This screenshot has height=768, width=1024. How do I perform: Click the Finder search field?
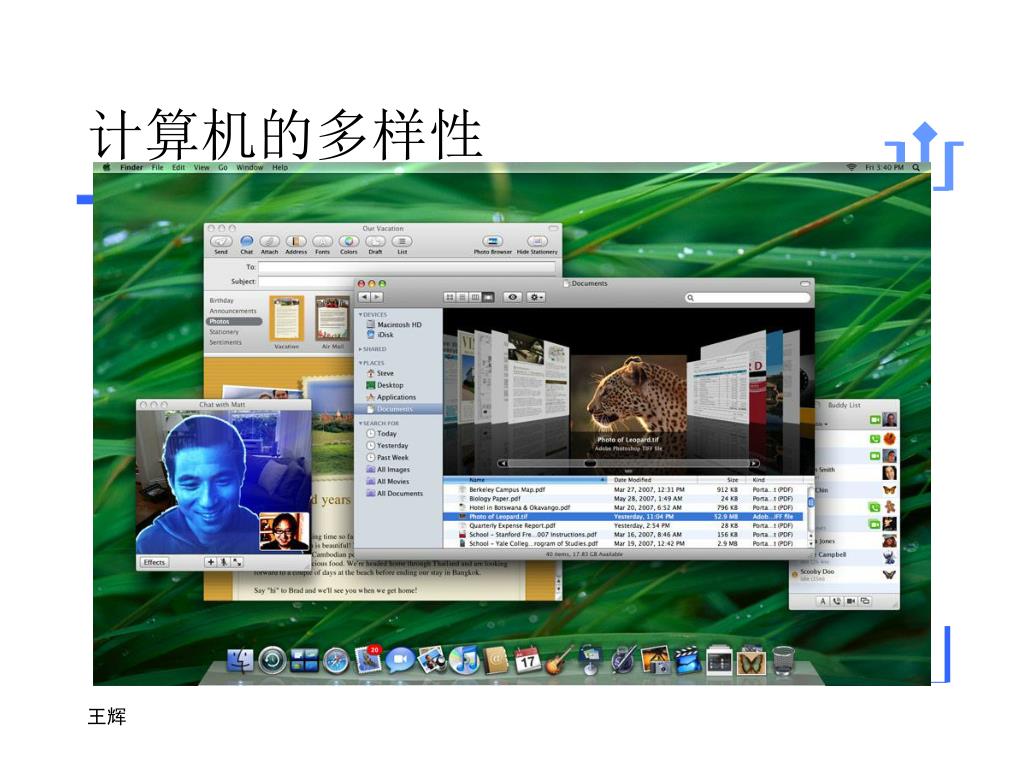pyautogui.click(x=746, y=298)
